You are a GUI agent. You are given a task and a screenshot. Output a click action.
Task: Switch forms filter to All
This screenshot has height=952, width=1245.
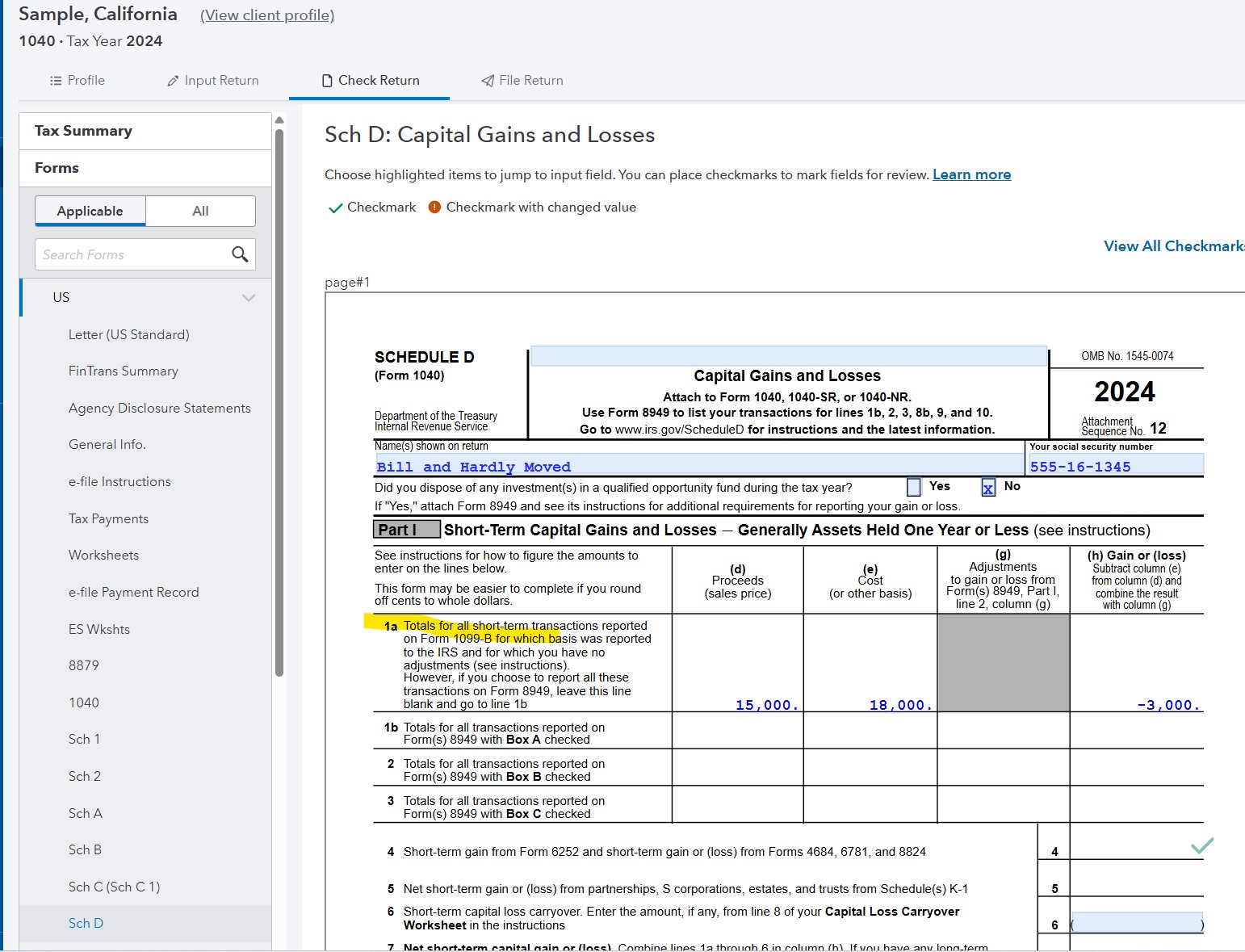(200, 211)
